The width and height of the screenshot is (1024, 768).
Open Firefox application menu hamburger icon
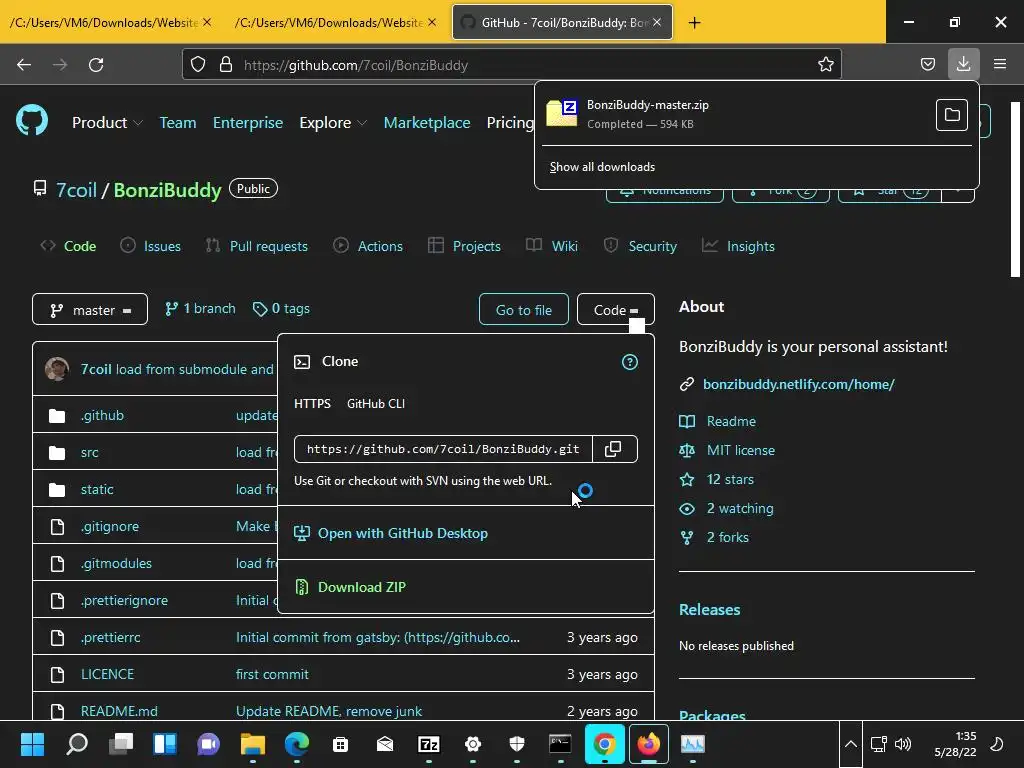[x=1000, y=64]
